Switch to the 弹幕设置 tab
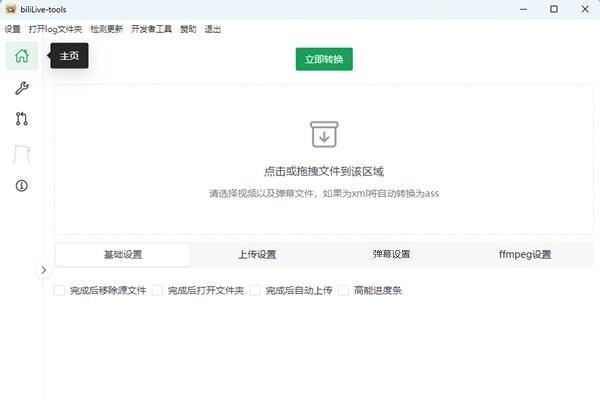Screen dimensions: 600x400 391,254
